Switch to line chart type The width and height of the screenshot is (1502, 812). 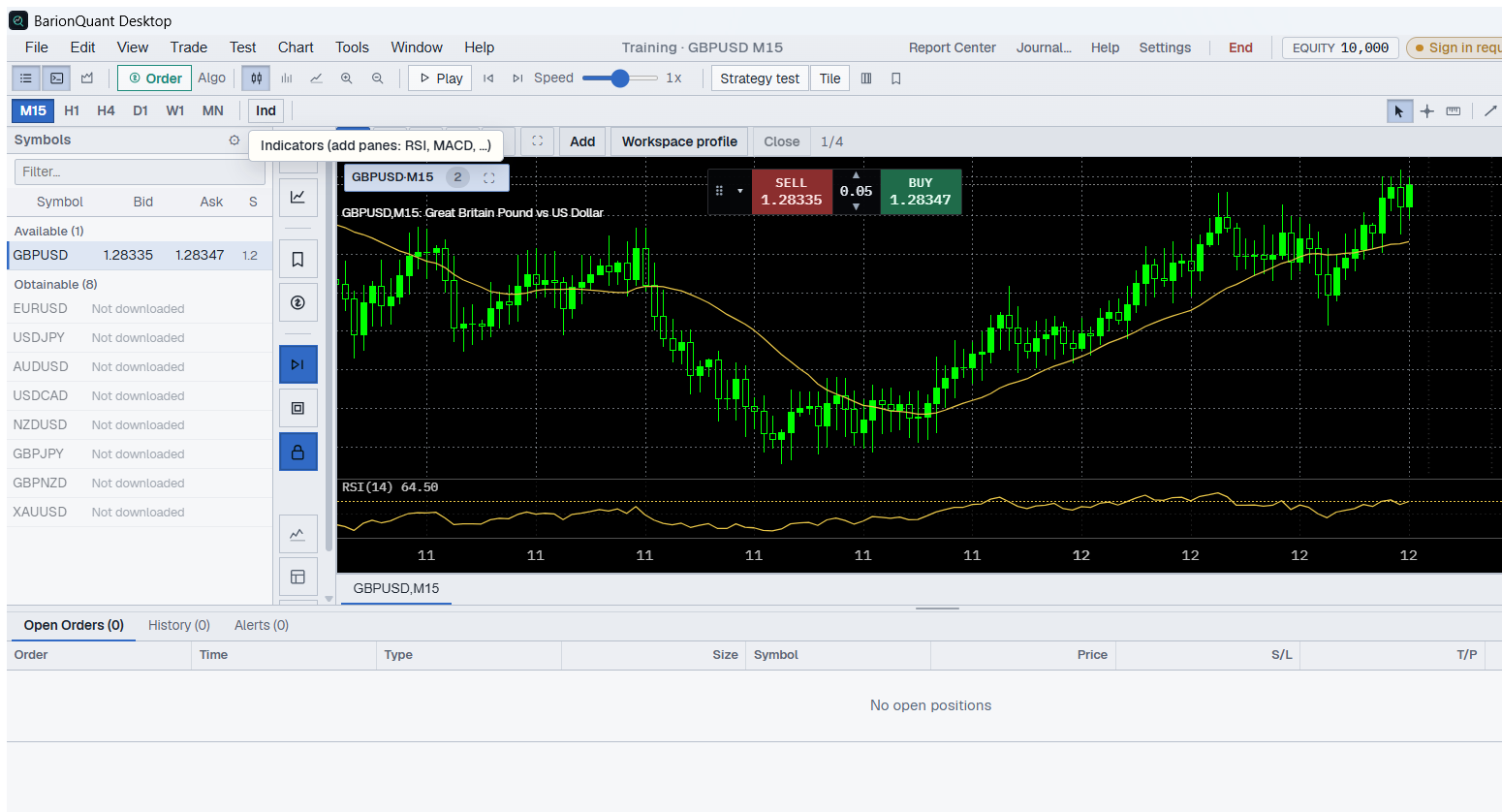[316, 78]
